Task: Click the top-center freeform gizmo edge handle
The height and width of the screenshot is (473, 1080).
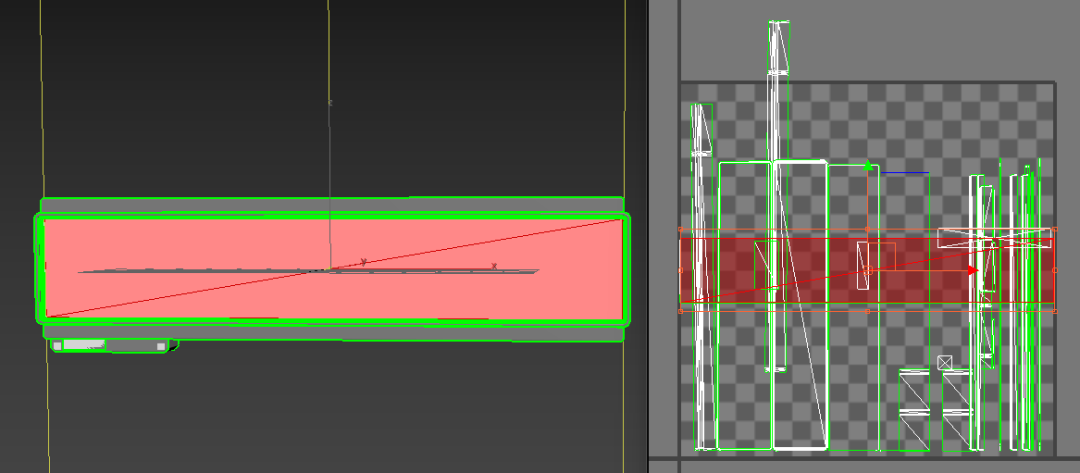Action: (868, 229)
